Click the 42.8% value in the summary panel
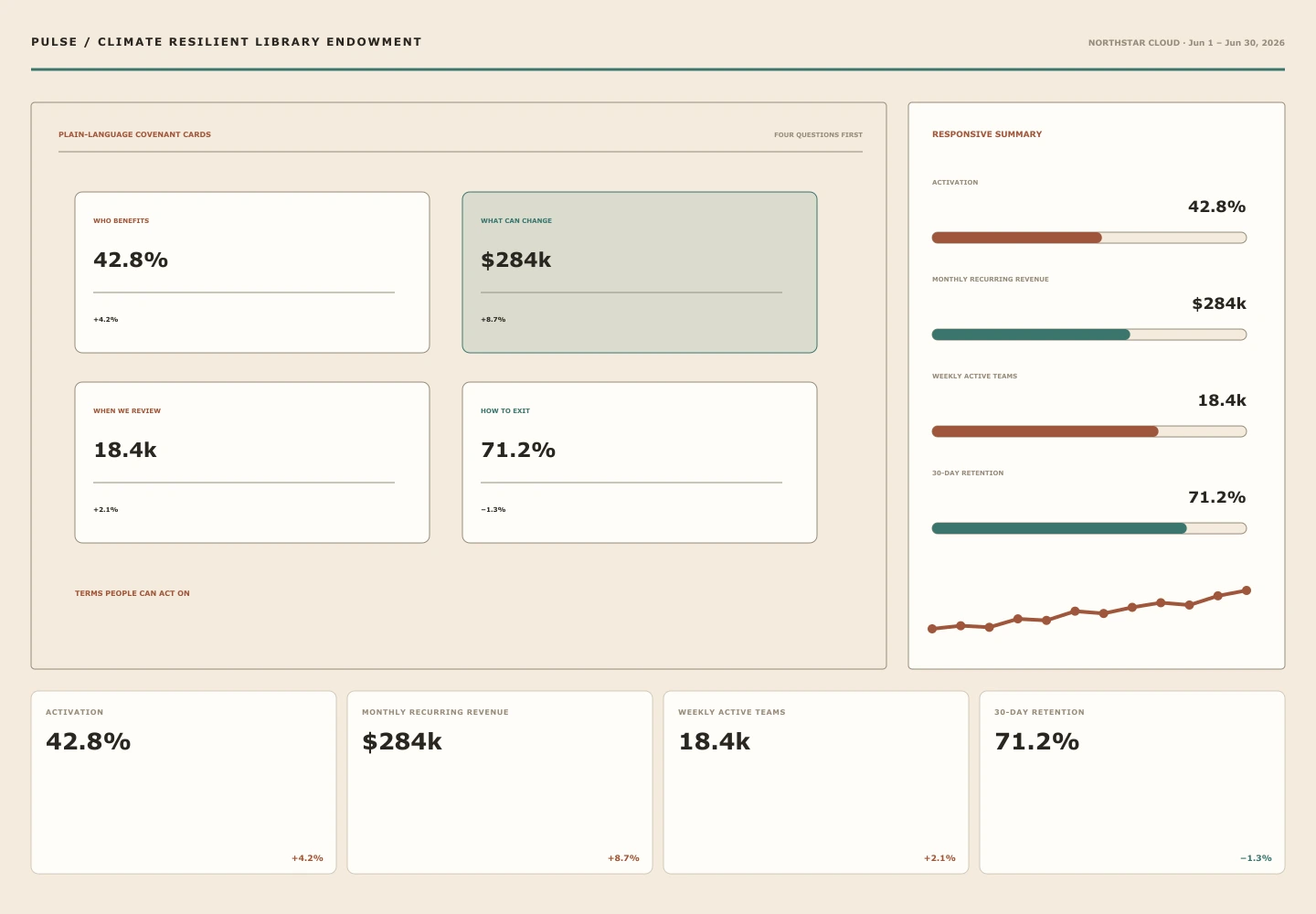This screenshot has width=1316, height=914. click(x=1216, y=207)
